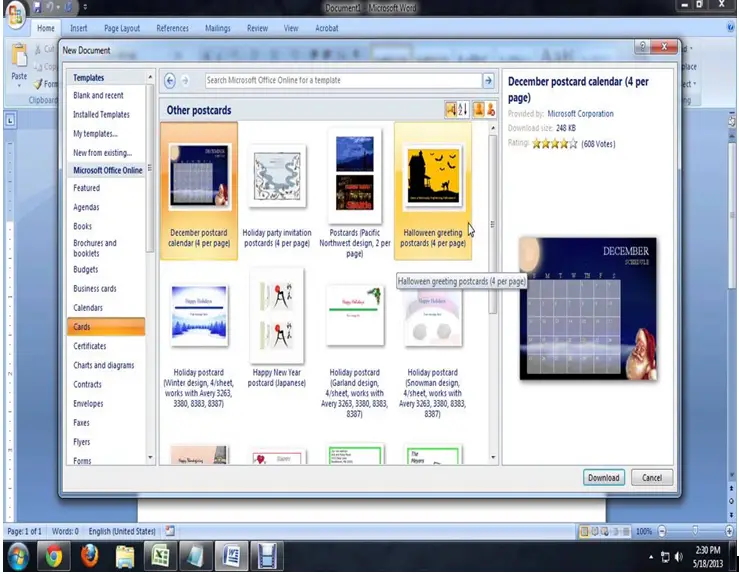The height and width of the screenshot is (574, 739).
Task: Click the Cancel button
Action: point(652,477)
